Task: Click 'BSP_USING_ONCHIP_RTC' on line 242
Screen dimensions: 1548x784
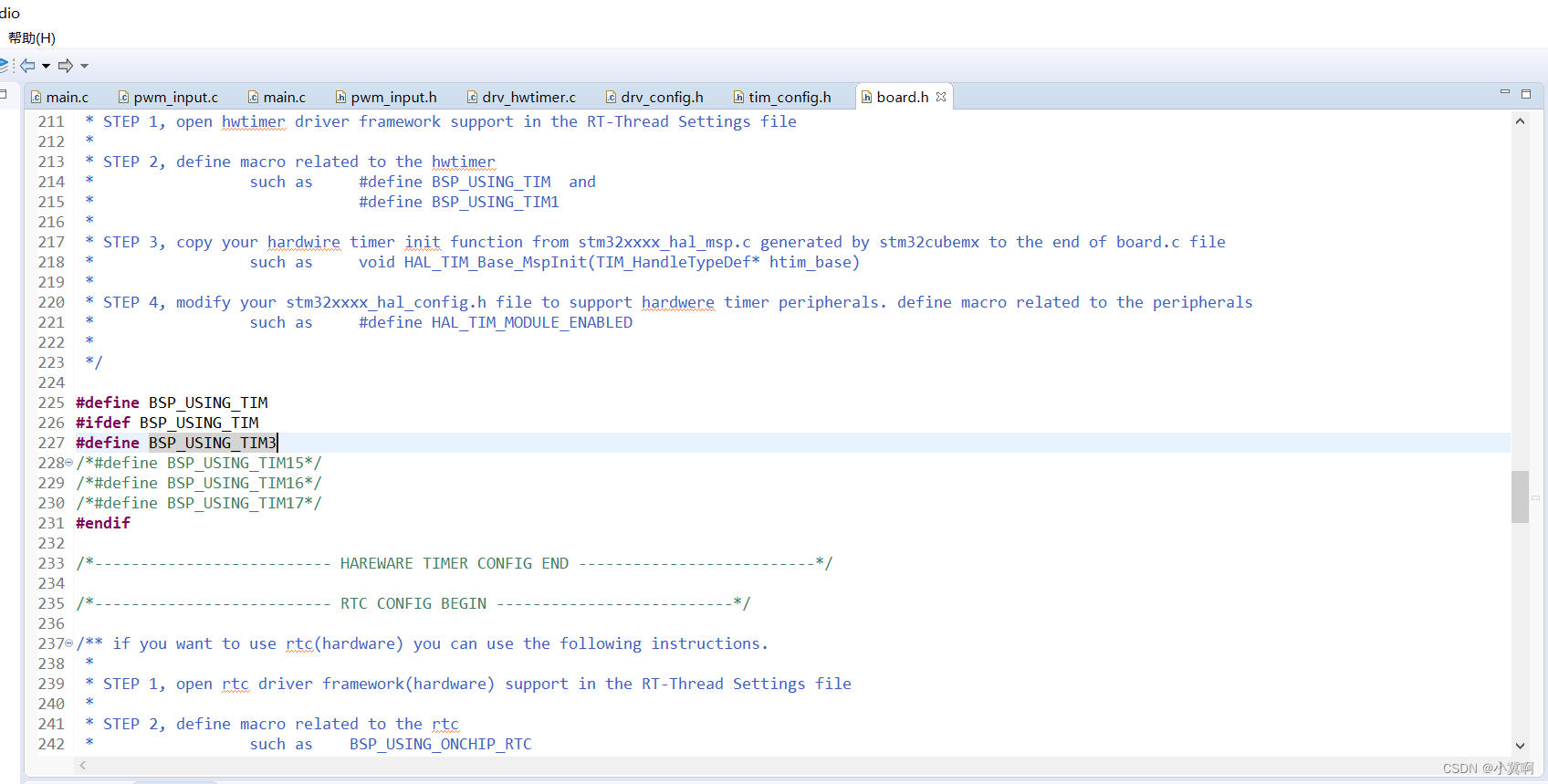Action: [441, 744]
